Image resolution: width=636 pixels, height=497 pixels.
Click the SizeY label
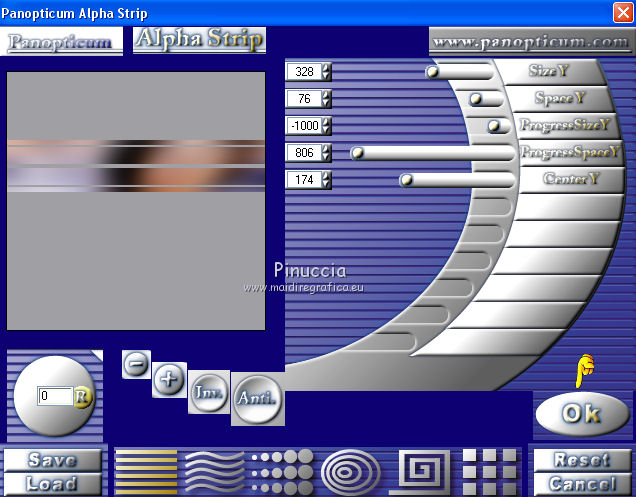coord(548,71)
